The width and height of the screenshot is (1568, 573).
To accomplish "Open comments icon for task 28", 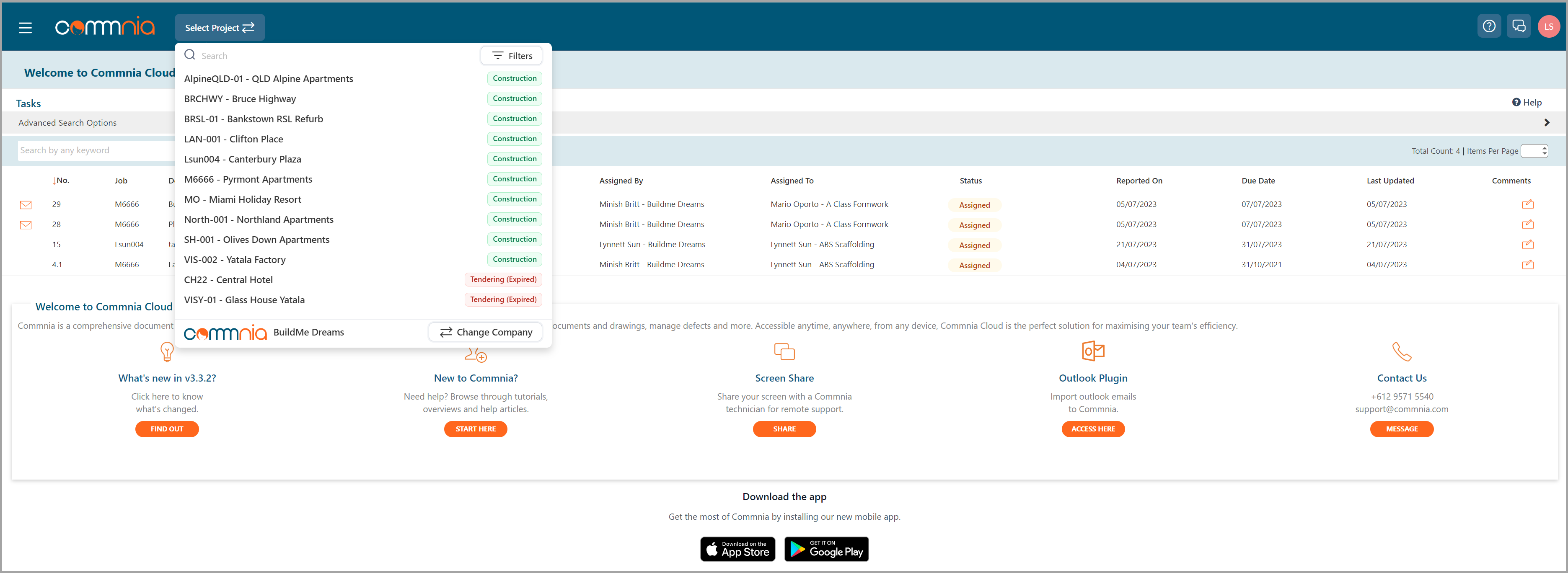I will (x=1528, y=225).
